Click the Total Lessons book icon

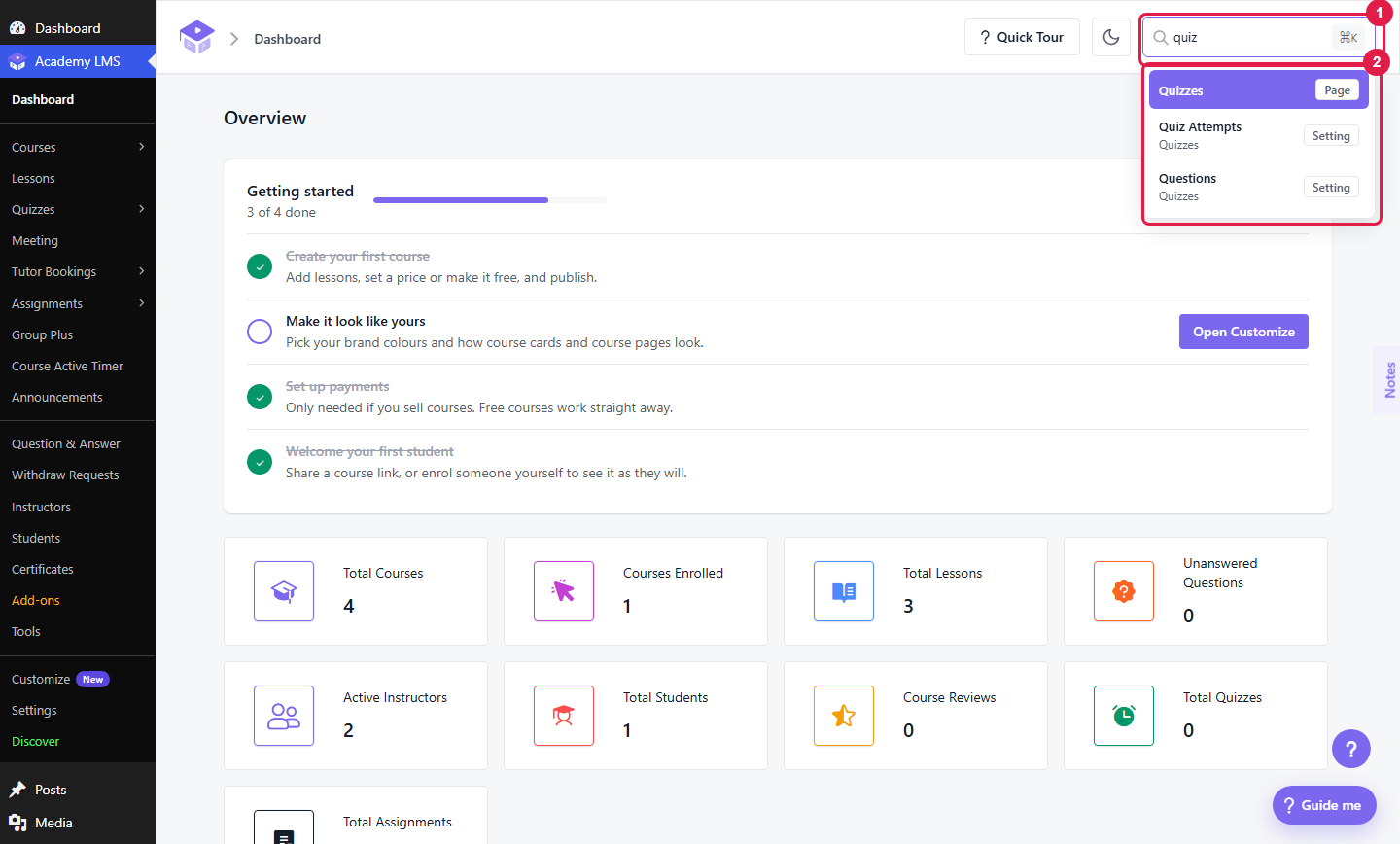(x=844, y=591)
